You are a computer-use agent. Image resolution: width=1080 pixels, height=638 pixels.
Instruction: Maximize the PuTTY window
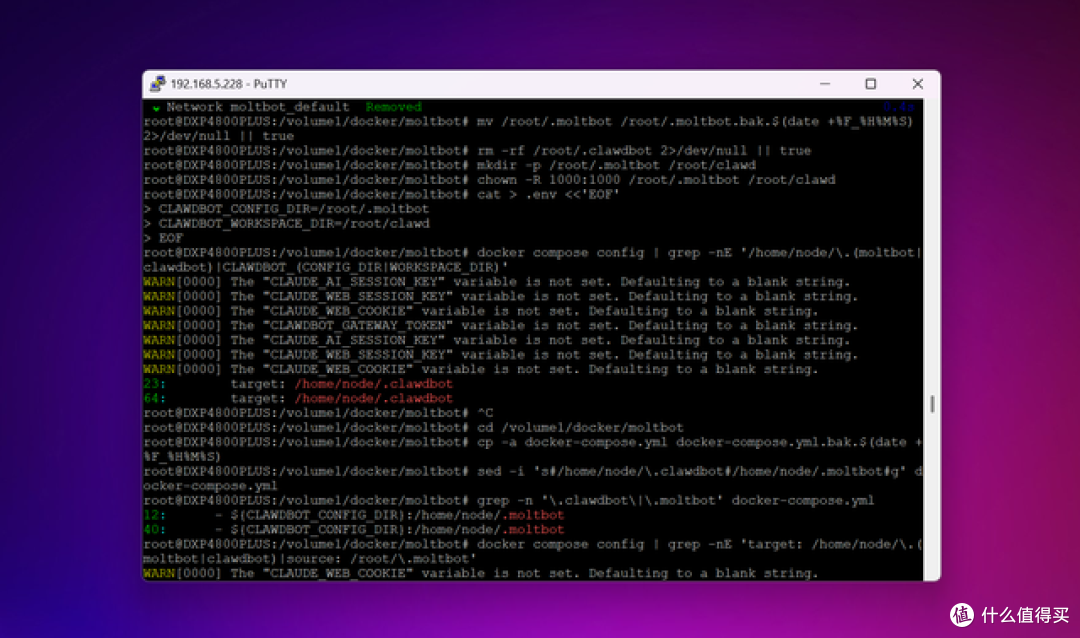871,84
